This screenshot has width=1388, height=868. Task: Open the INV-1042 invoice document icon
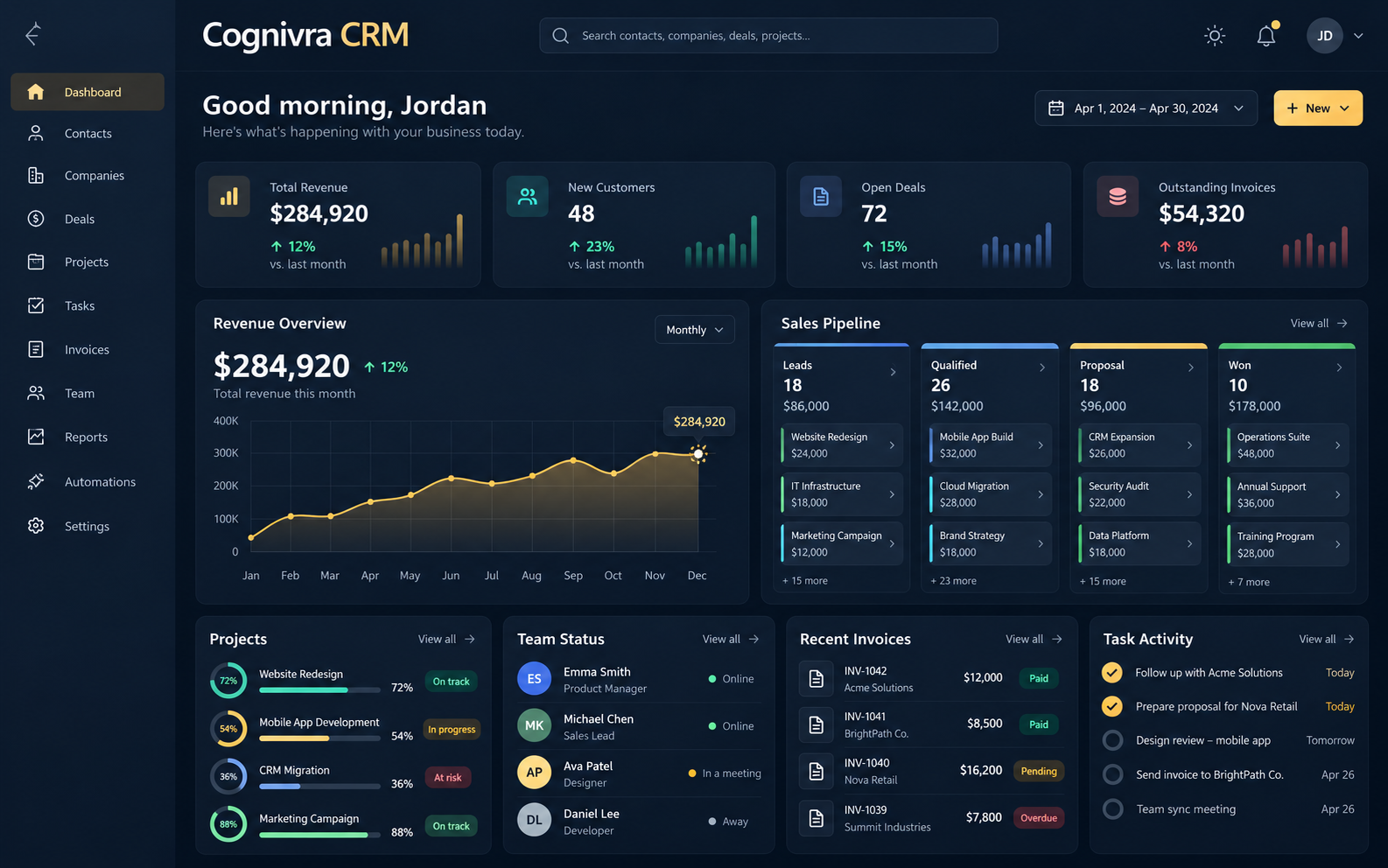[816, 678]
